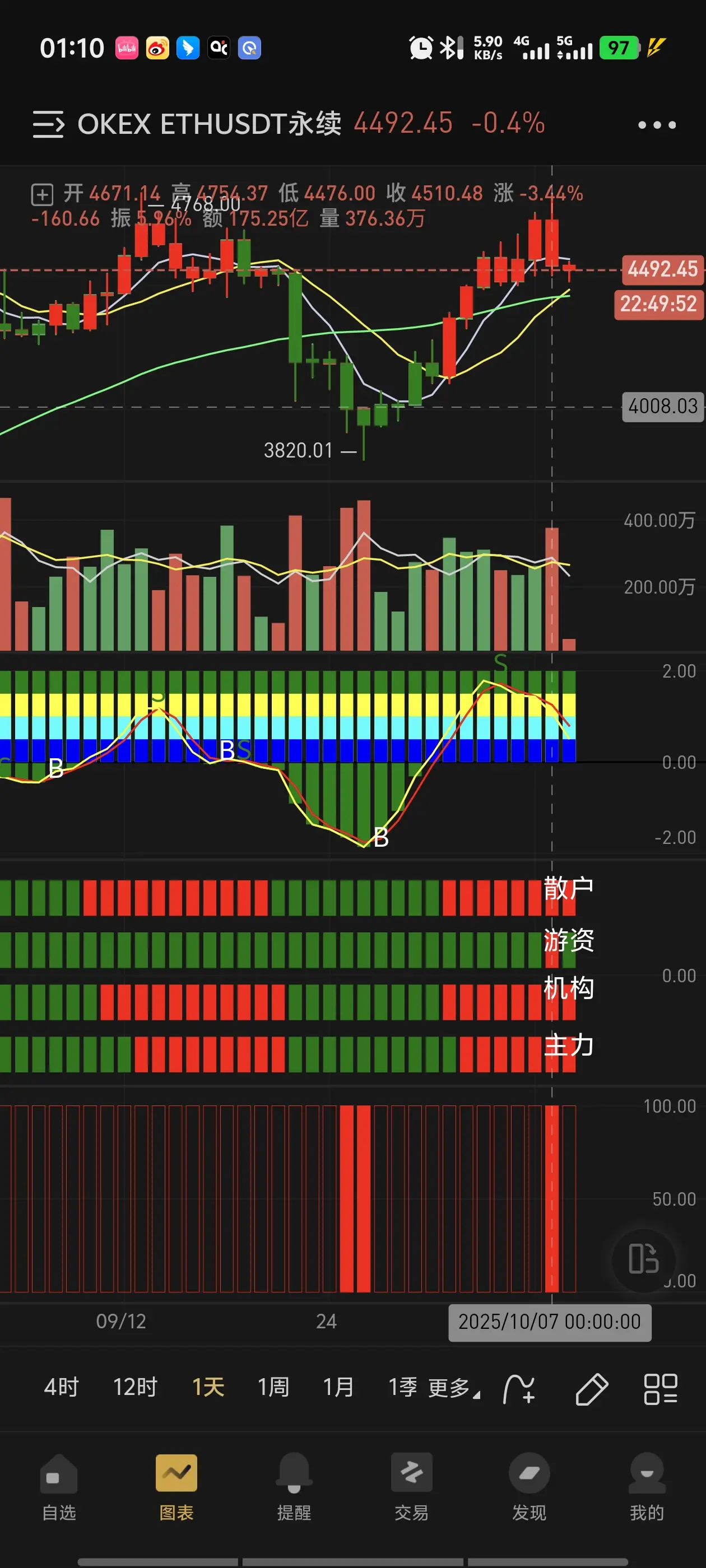Tap the header price change -0.4%
The image size is (706, 1568).
tap(508, 124)
